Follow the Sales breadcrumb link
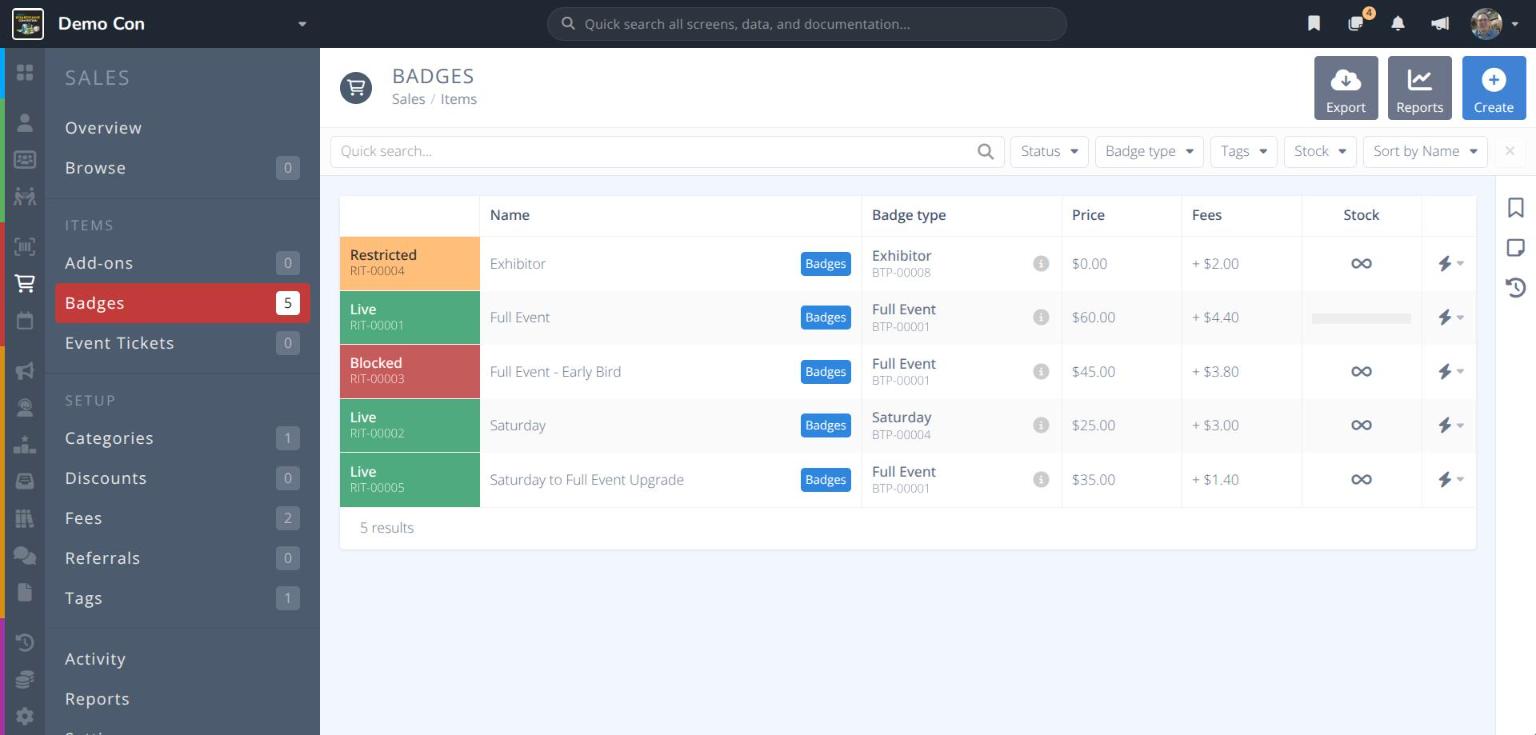This screenshot has width=1536, height=735. tap(408, 99)
